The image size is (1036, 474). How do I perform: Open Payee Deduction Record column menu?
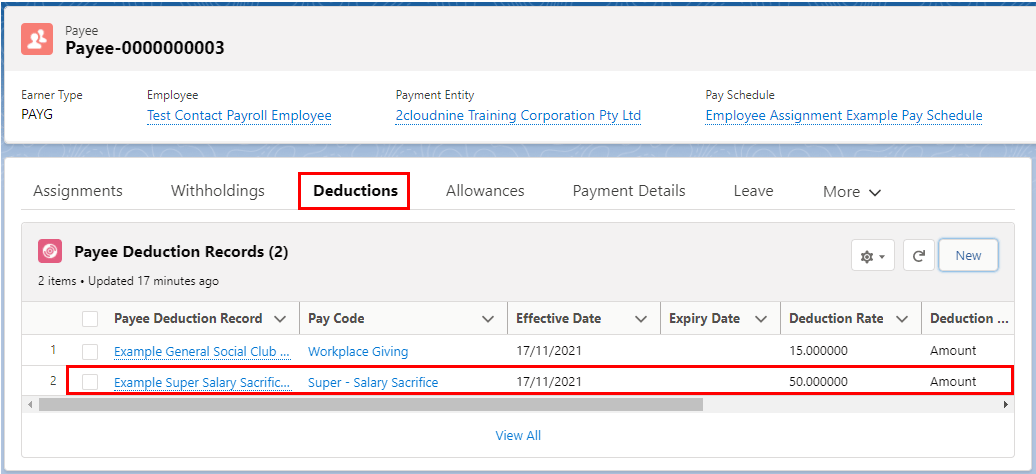coord(279,319)
